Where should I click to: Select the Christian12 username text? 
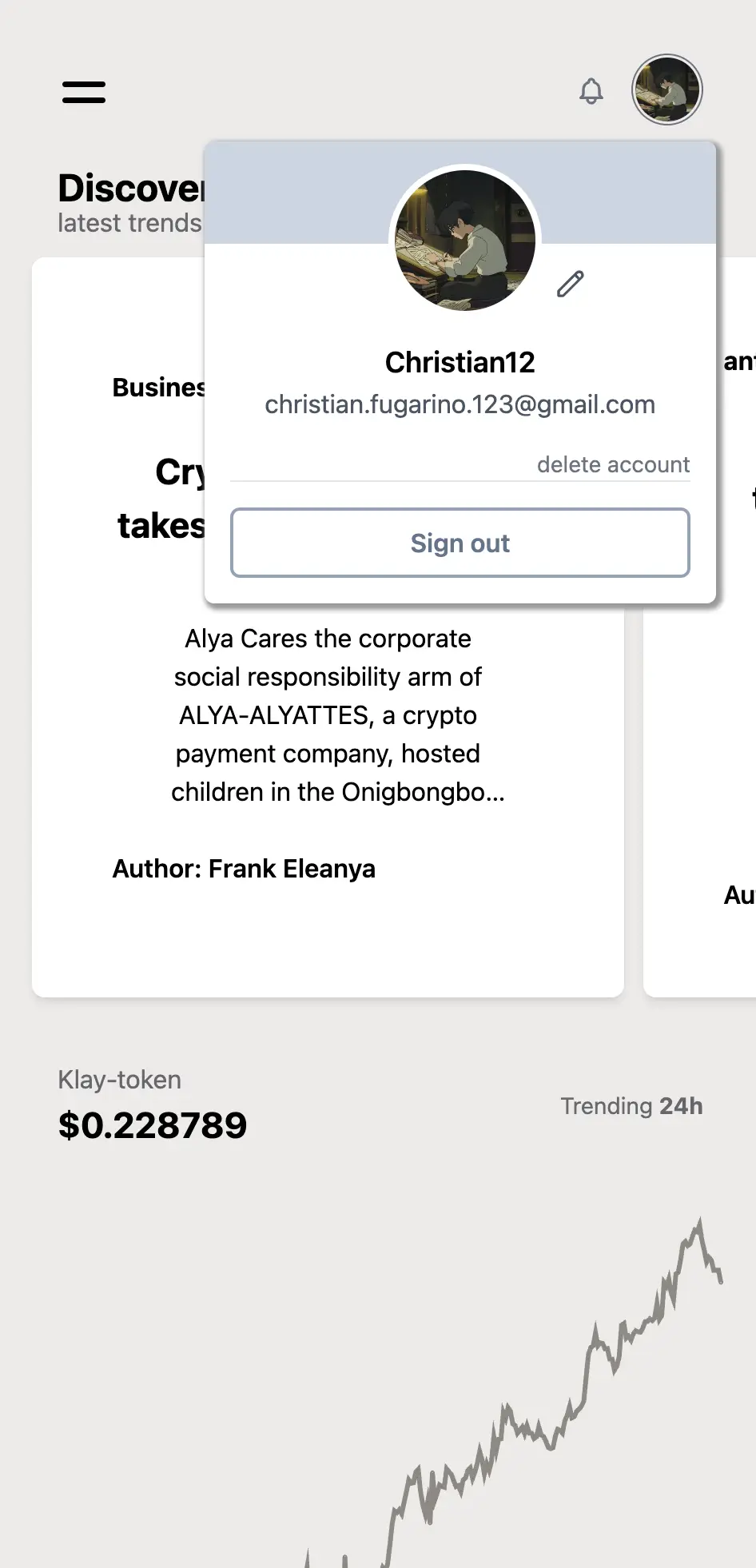point(460,362)
